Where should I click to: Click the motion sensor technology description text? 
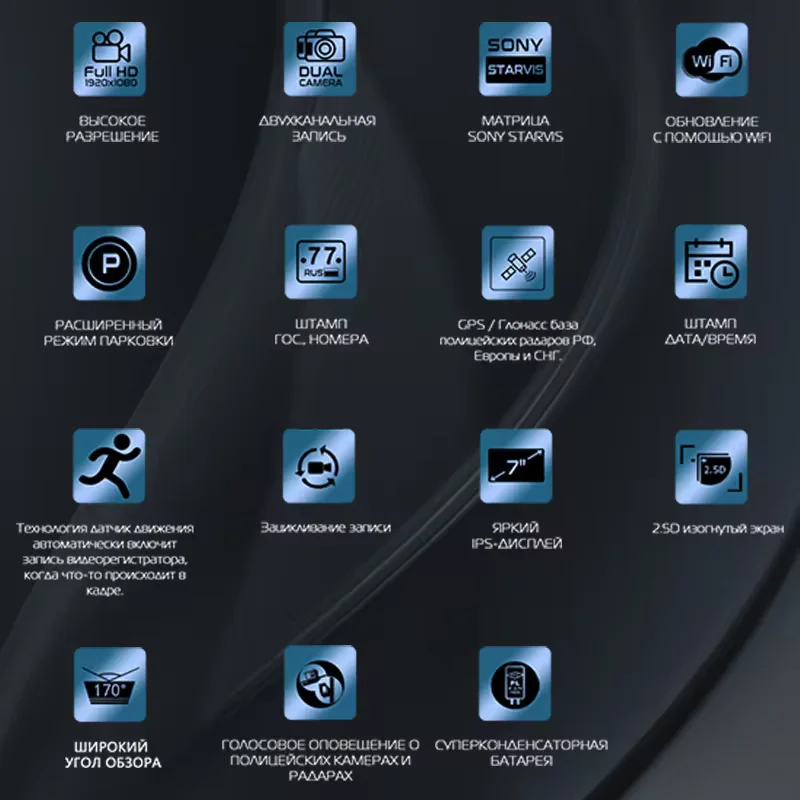click(105, 559)
